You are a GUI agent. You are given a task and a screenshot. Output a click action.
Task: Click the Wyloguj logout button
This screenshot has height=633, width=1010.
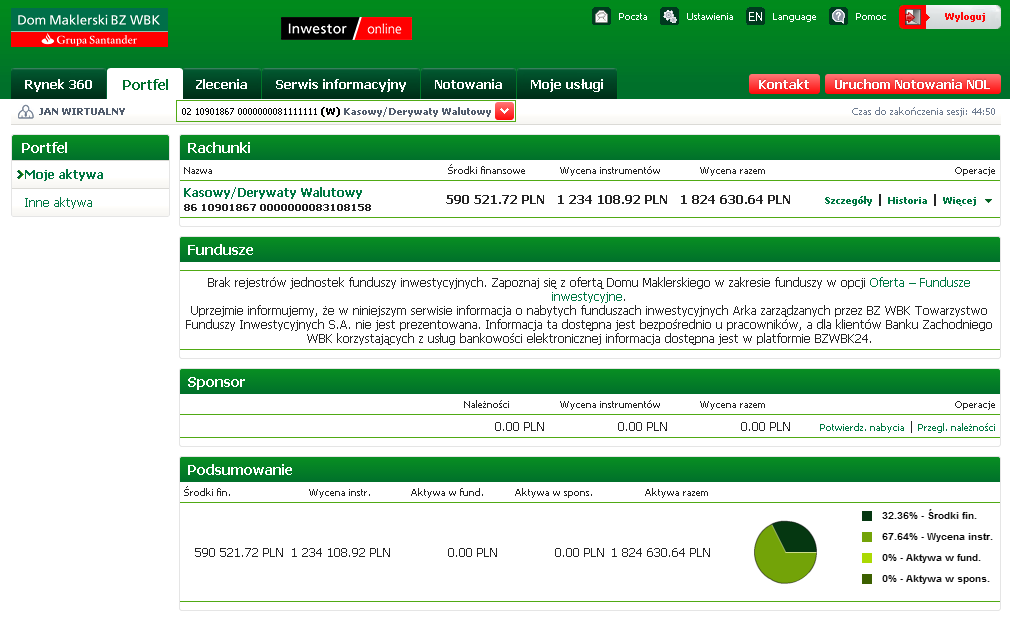click(950, 17)
